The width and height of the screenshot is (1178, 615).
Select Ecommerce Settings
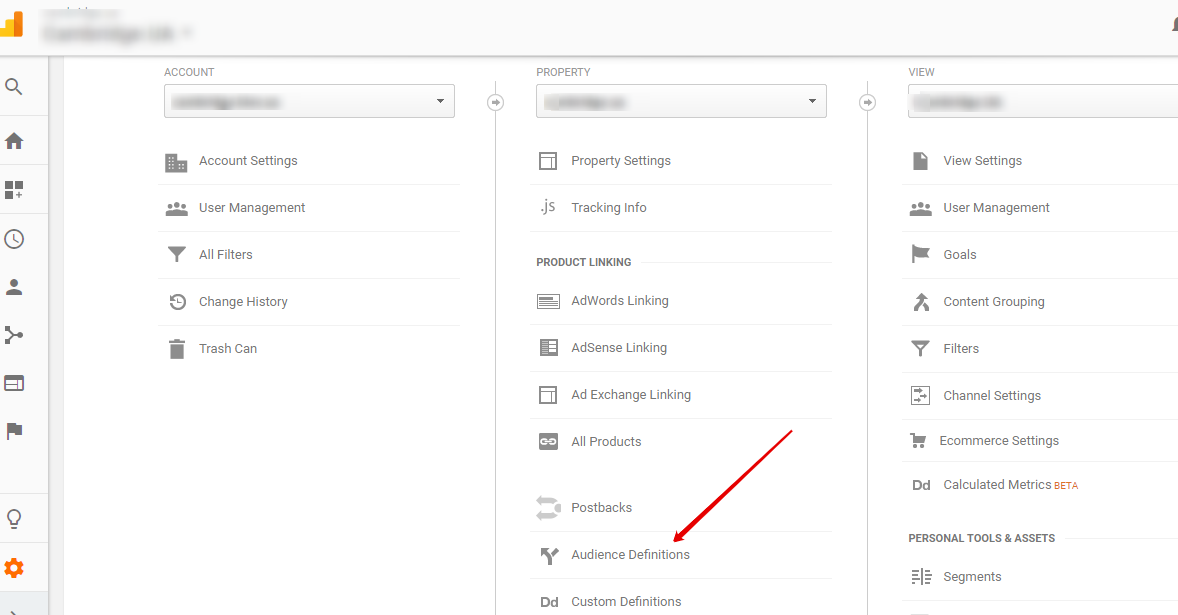pos(998,441)
